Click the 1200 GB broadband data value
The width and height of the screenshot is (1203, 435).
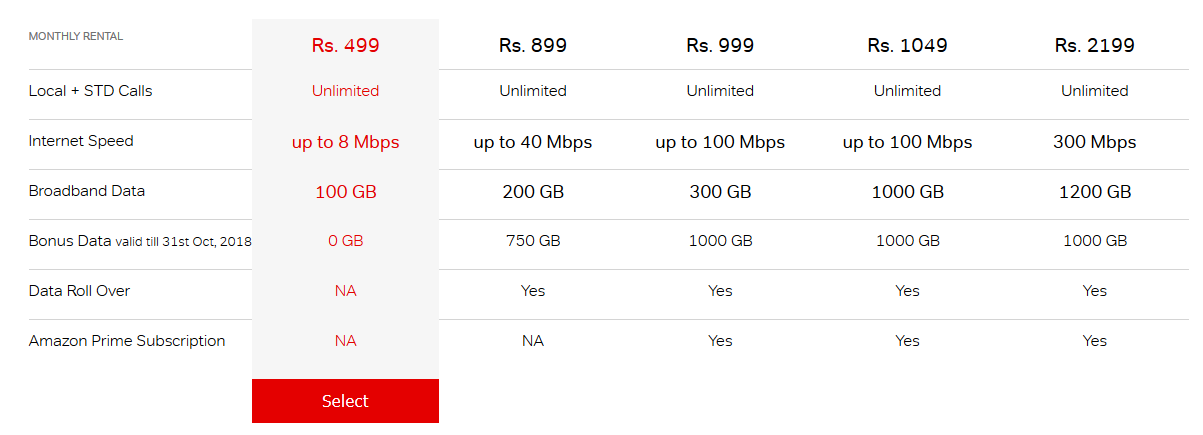(1094, 192)
